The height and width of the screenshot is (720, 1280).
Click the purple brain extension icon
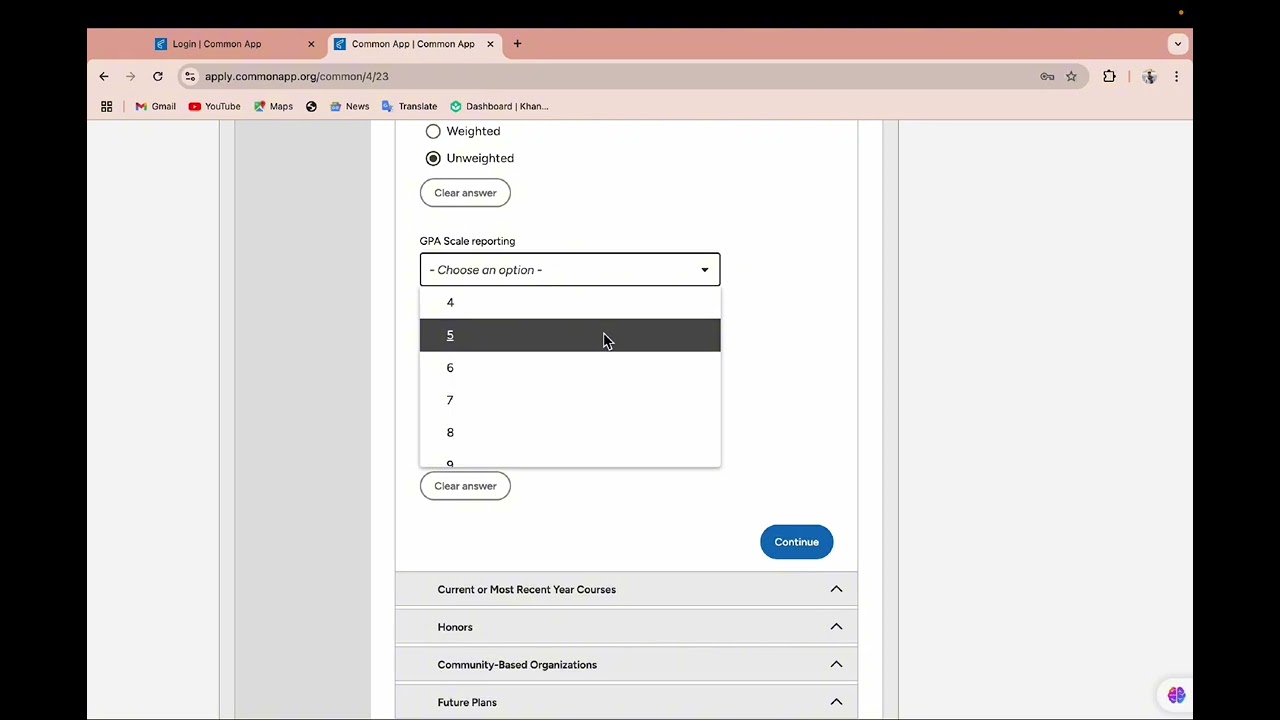click(1176, 695)
